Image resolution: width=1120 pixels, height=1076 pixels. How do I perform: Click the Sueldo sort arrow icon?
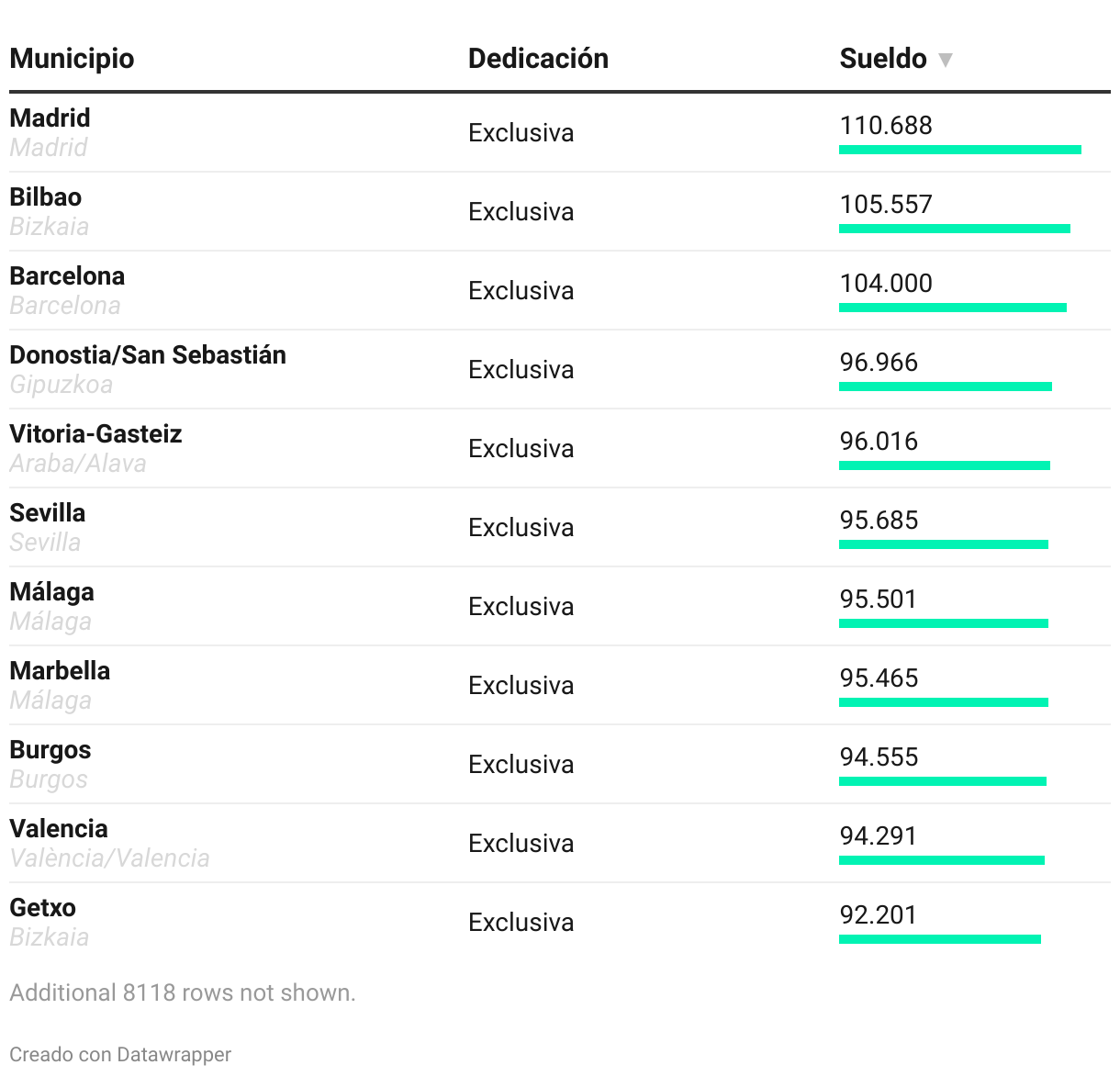pos(945,61)
